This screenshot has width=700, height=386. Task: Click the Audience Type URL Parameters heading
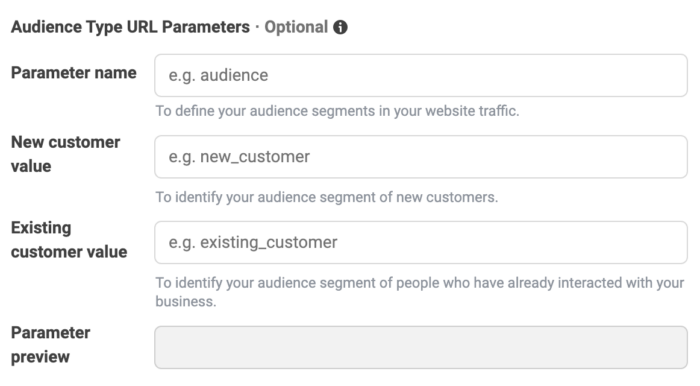pyautogui.click(x=130, y=27)
